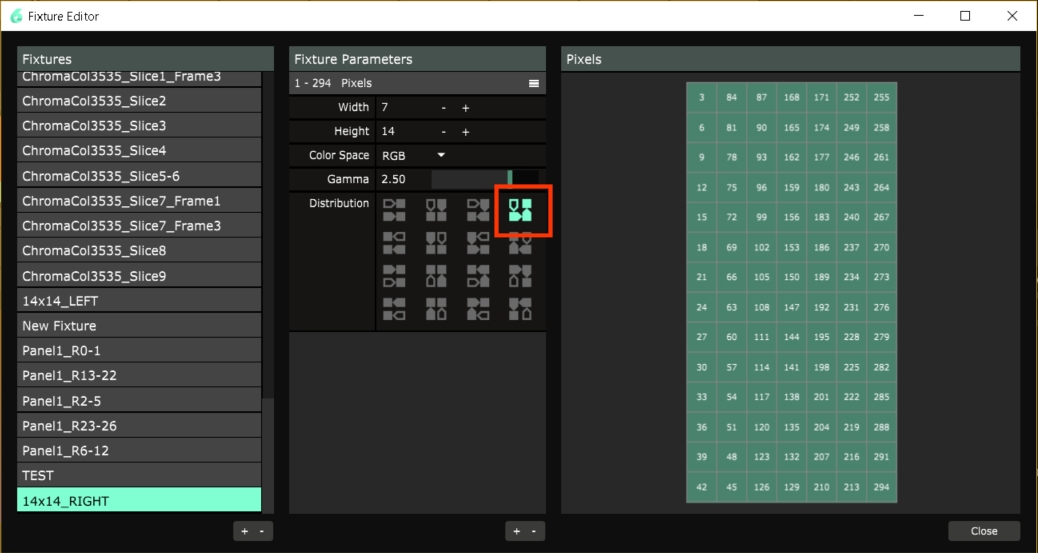Select fixture ChromaCol3535_Slice8
Screen dimensions: 1038x553
pyautogui.click(x=139, y=251)
